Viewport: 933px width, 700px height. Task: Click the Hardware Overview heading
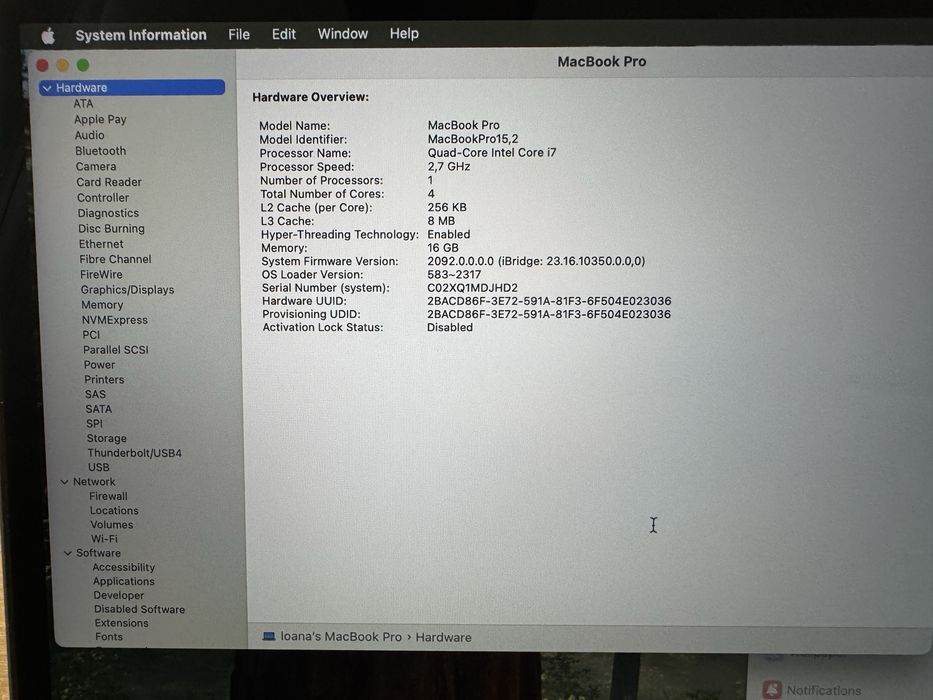[310, 97]
